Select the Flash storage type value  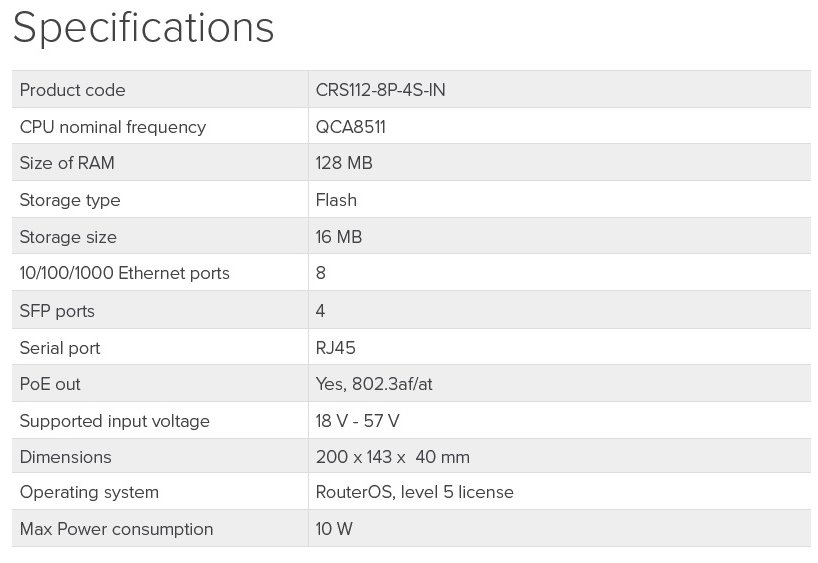(x=336, y=200)
